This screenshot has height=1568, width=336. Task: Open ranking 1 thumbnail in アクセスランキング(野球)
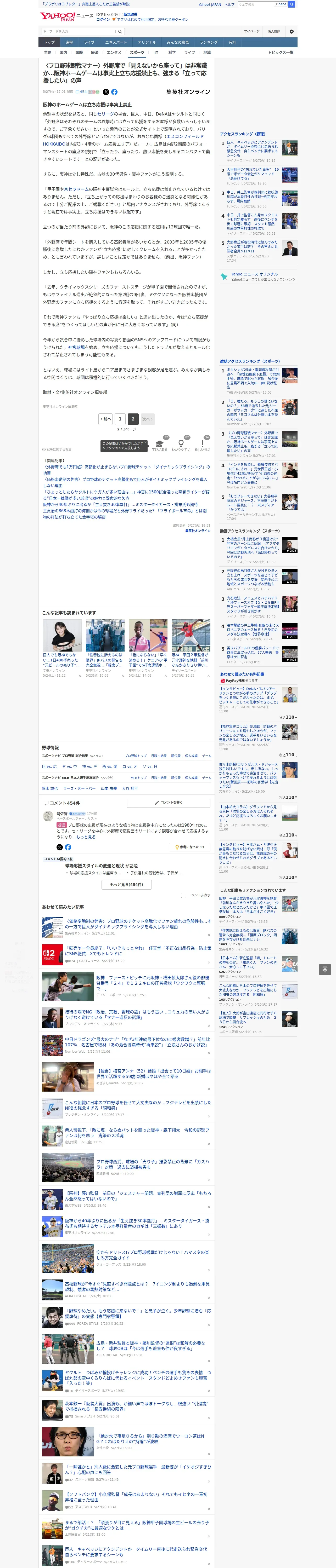289,147
